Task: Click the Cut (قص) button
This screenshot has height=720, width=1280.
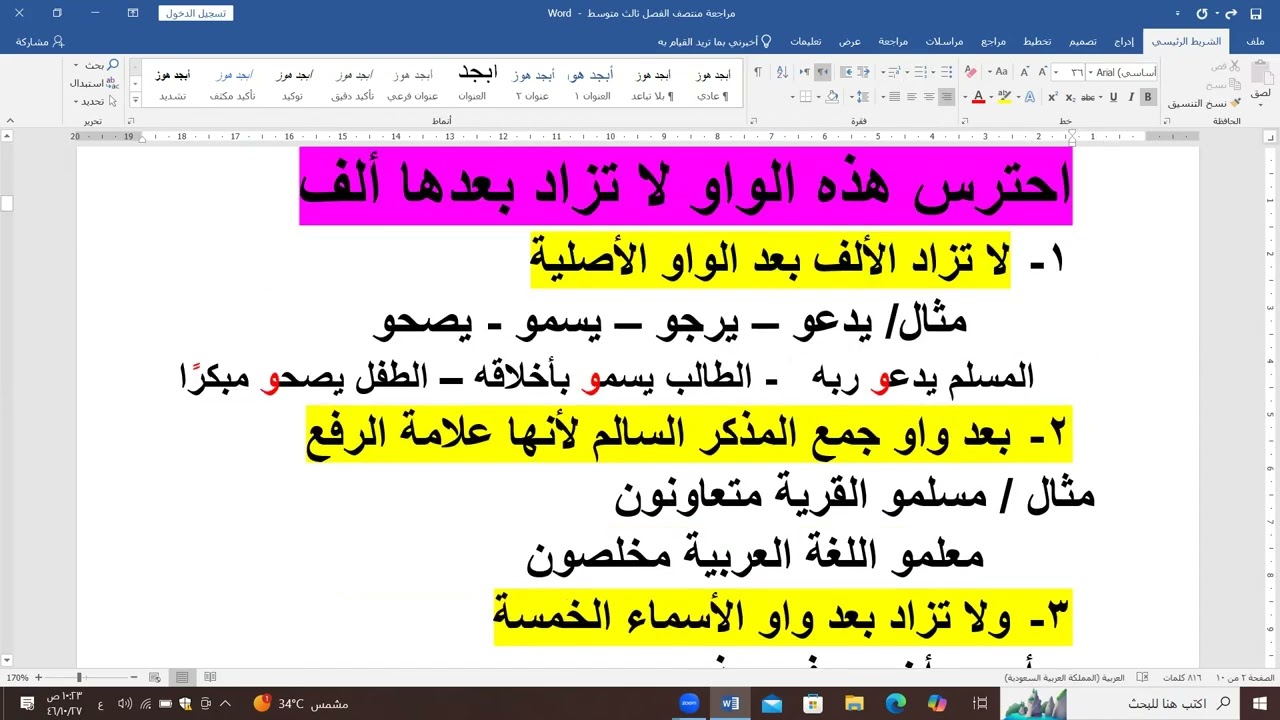Action: tap(1226, 66)
